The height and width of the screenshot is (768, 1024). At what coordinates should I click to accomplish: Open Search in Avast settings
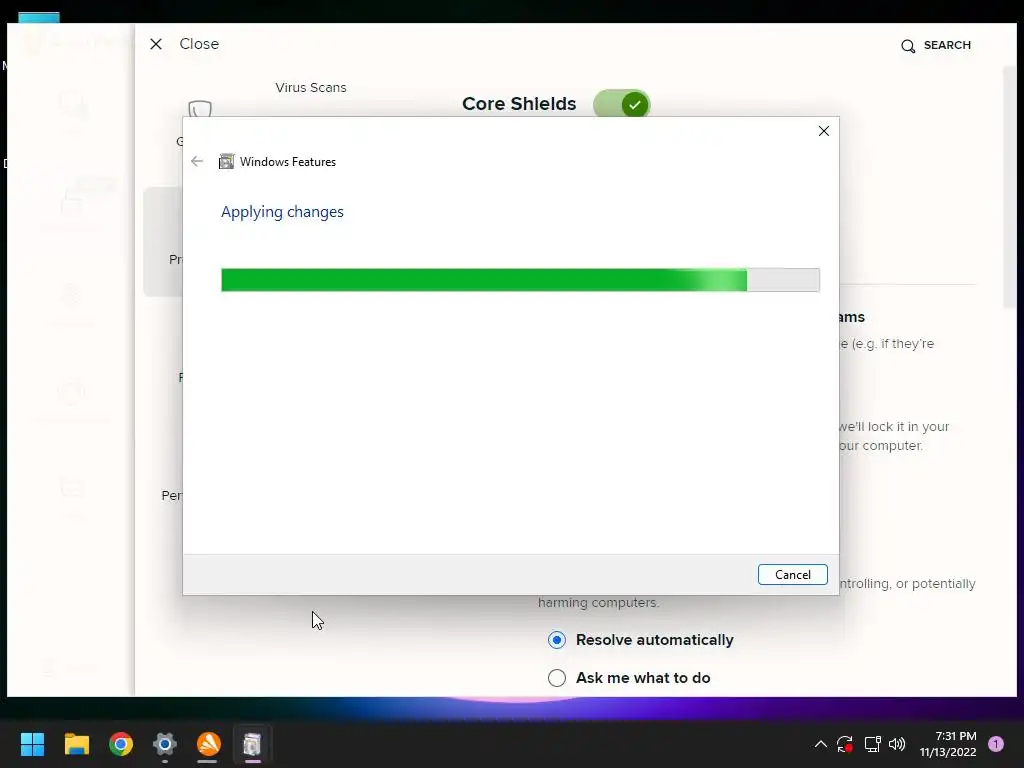936,45
